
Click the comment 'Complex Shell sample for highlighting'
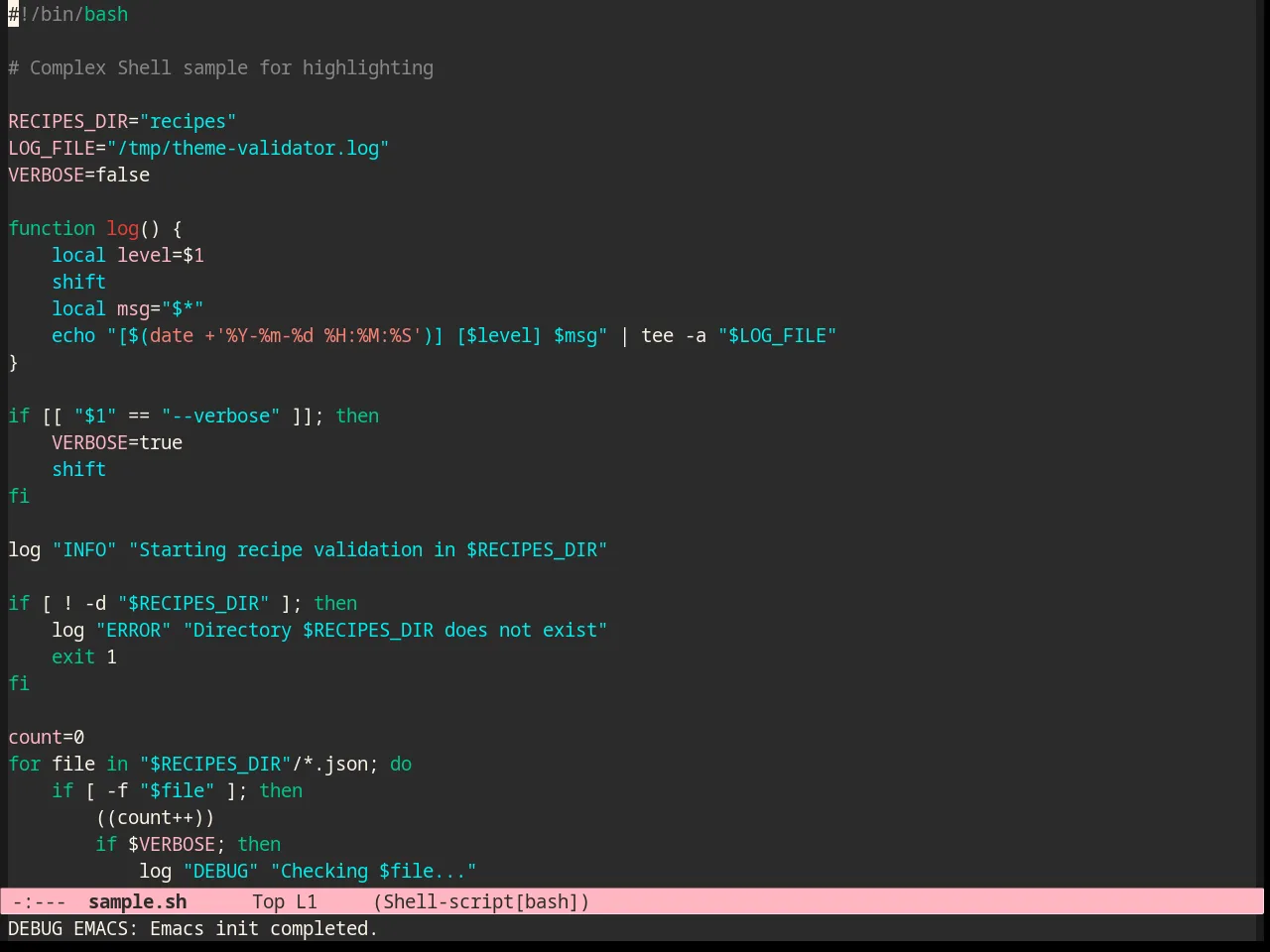231,67
